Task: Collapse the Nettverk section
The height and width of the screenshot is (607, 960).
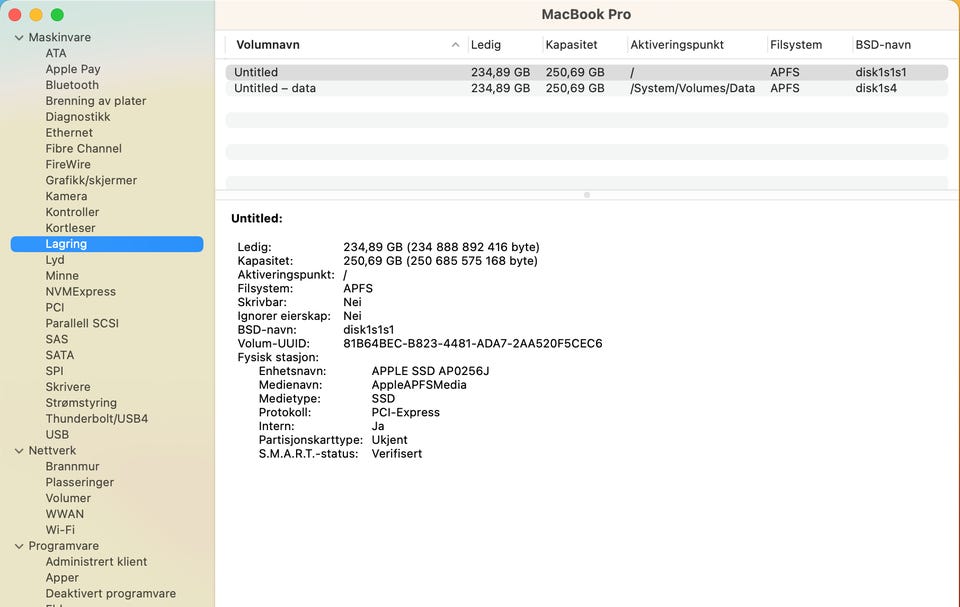Action: pyautogui.click(x=19, y=451)
